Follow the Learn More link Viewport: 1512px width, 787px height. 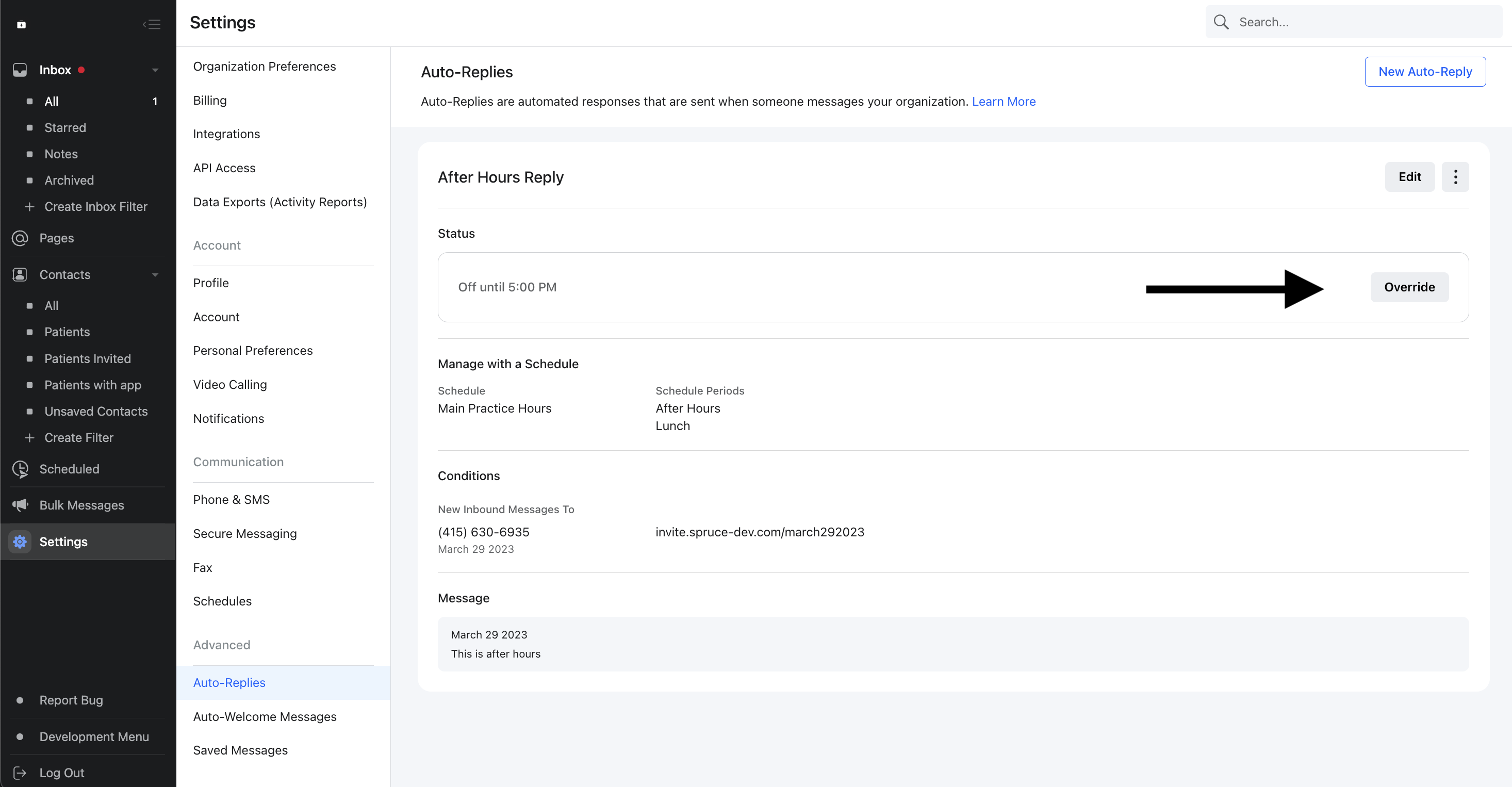coord(1003,102)
